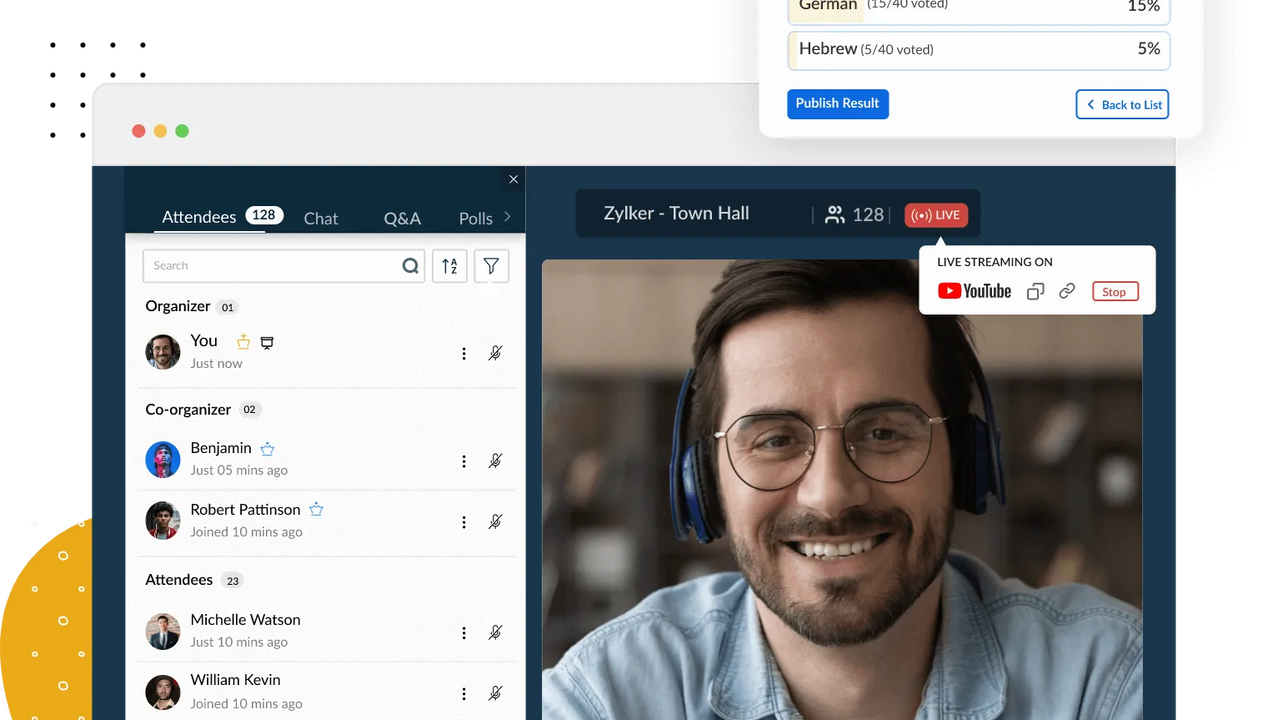The width and height of the screenshot is (1278, 720).
Task: Open the attendee filter funnel icon
Action: click(x=491, y=266)
